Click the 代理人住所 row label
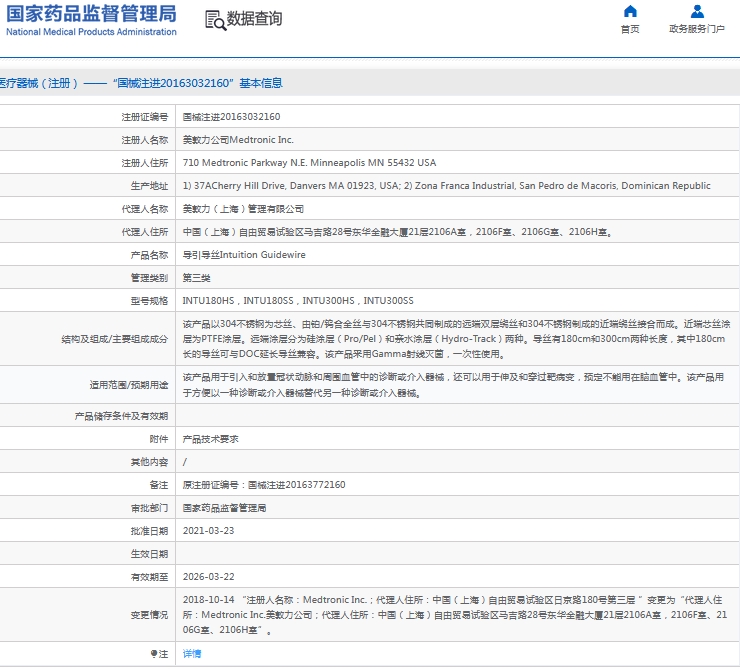 coord(144,232)
